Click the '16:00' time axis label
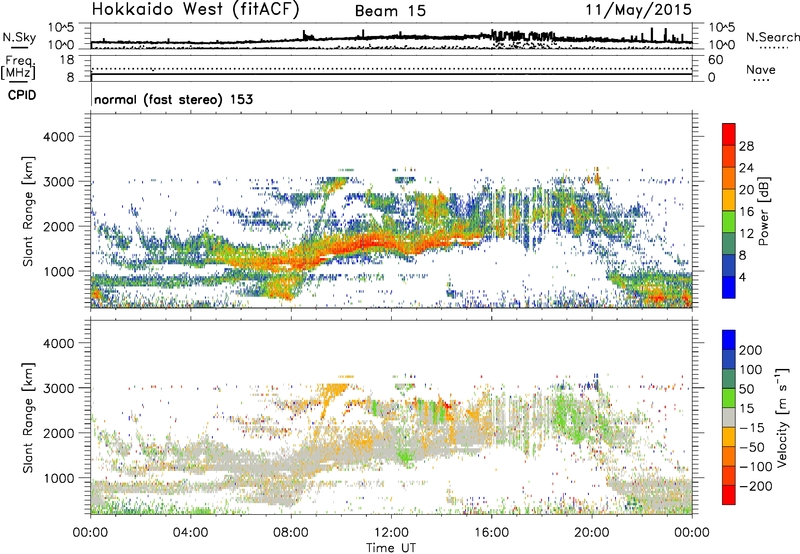 (491, 533)
